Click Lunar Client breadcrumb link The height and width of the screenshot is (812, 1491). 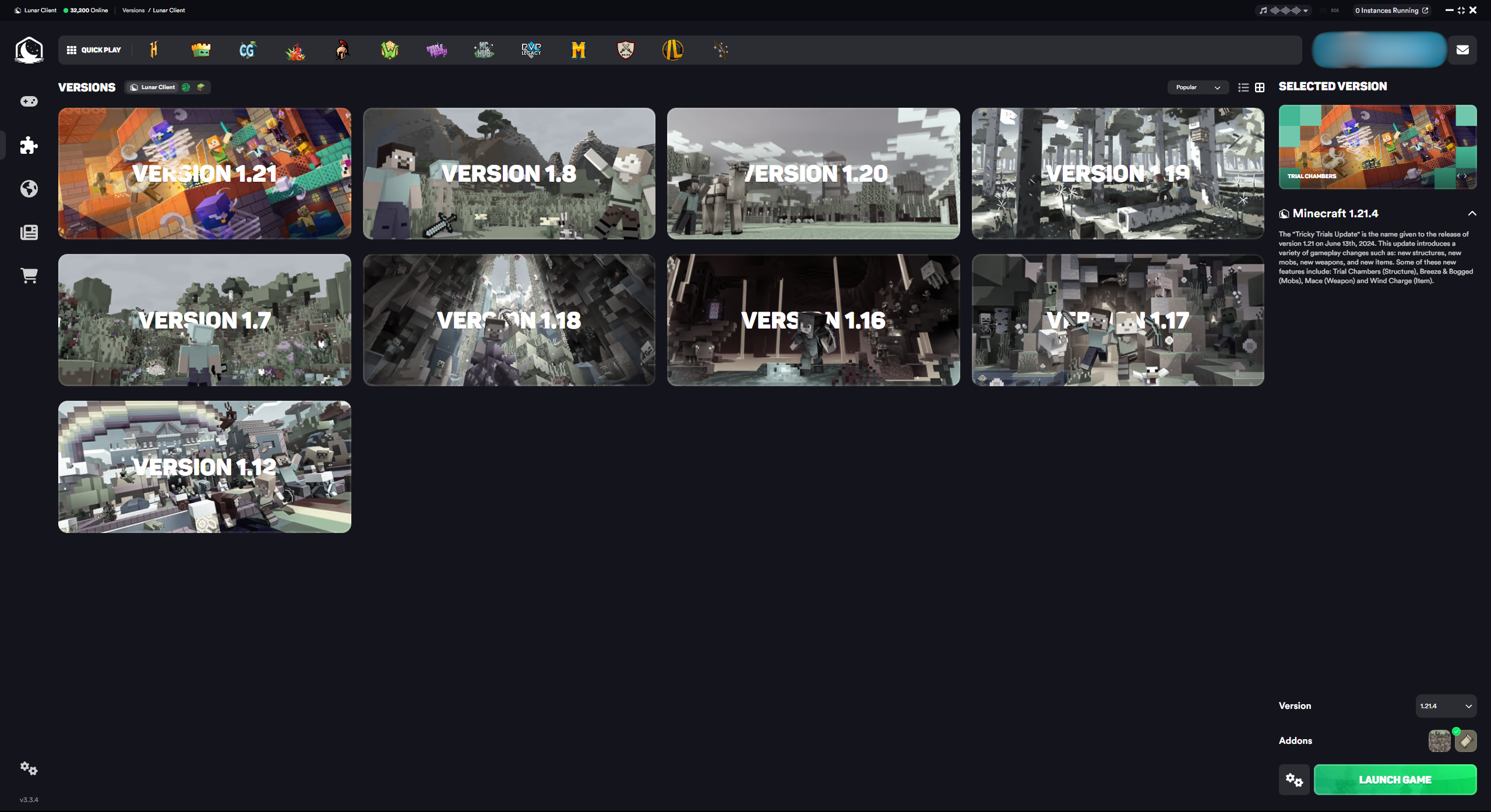[x=169, y=10]
